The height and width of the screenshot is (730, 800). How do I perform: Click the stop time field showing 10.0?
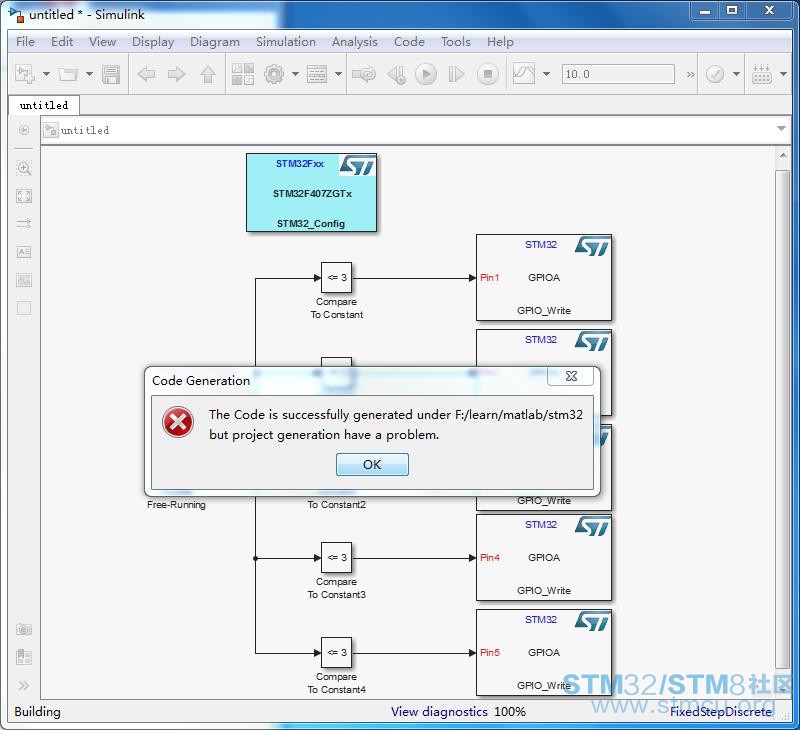[x=618, y=74]
